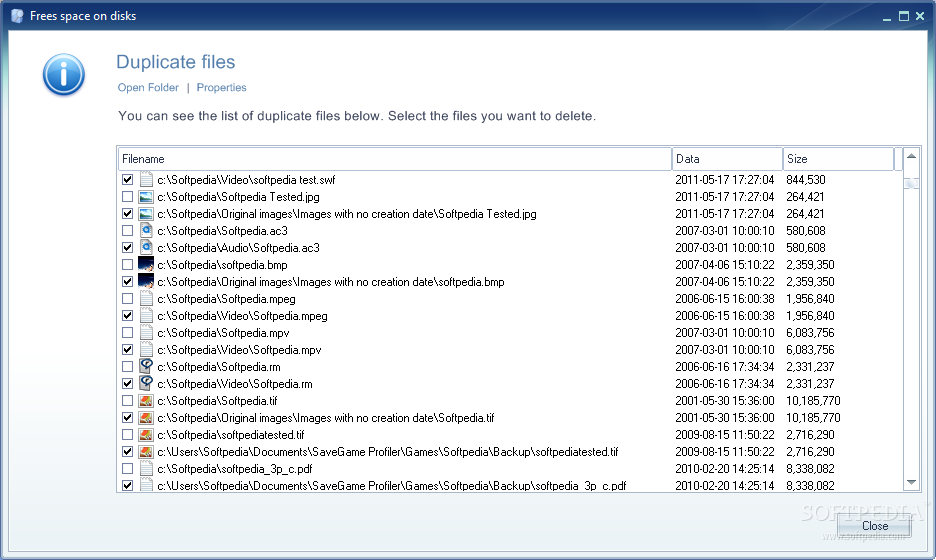The image size is (936, 560).
Task: Click the RealMedia icon for c:\Softpedia\Softpedia.rm
Action: 146,367
